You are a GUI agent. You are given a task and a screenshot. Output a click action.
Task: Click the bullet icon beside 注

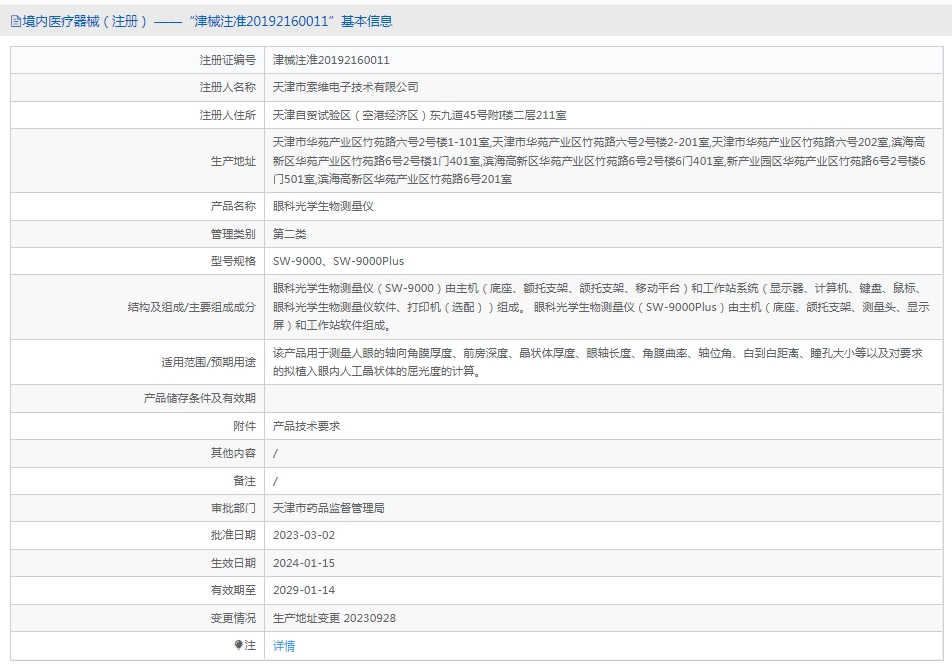click(x=239, y=645)
